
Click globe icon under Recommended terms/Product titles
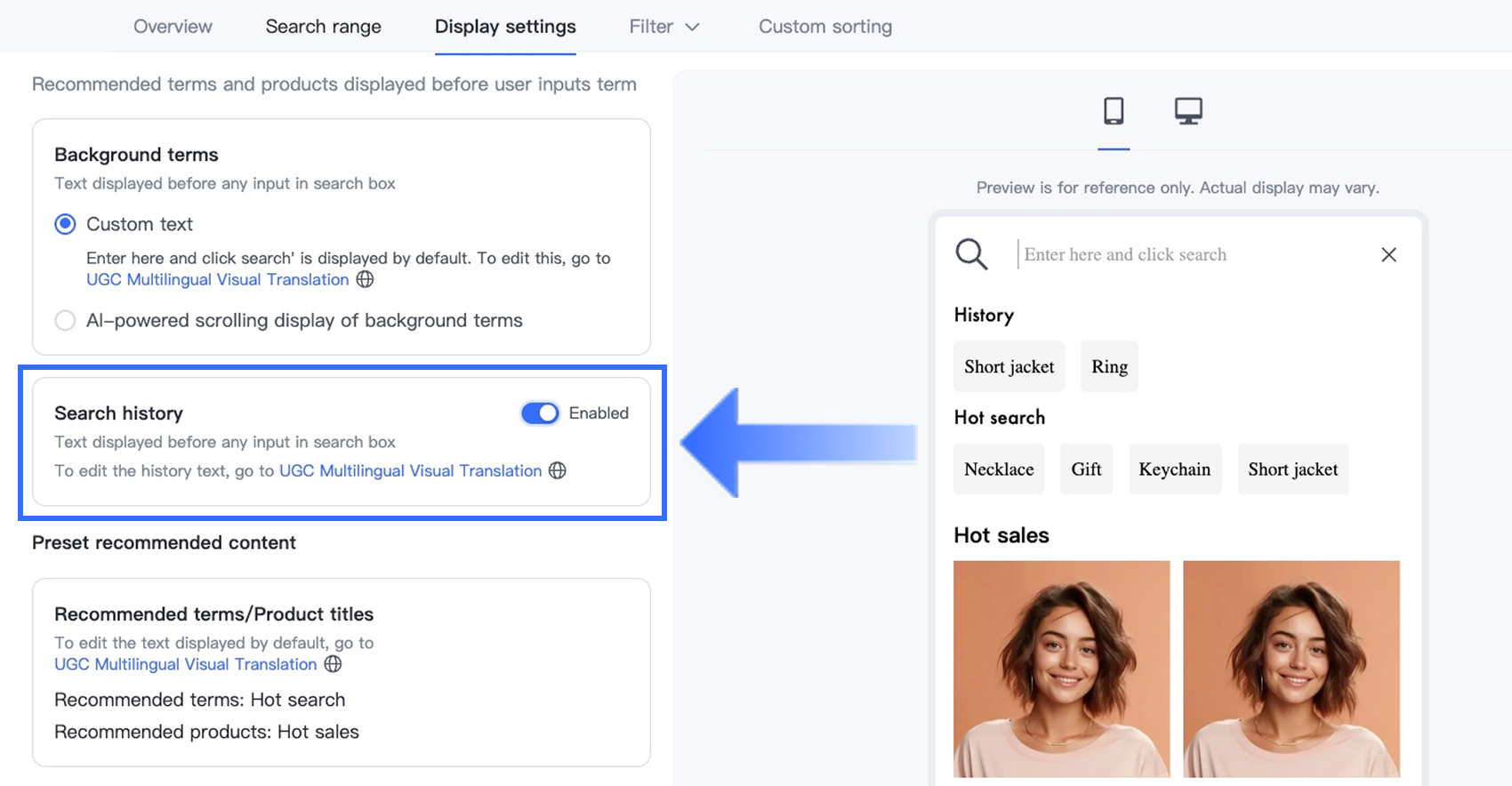pos(333,664)
